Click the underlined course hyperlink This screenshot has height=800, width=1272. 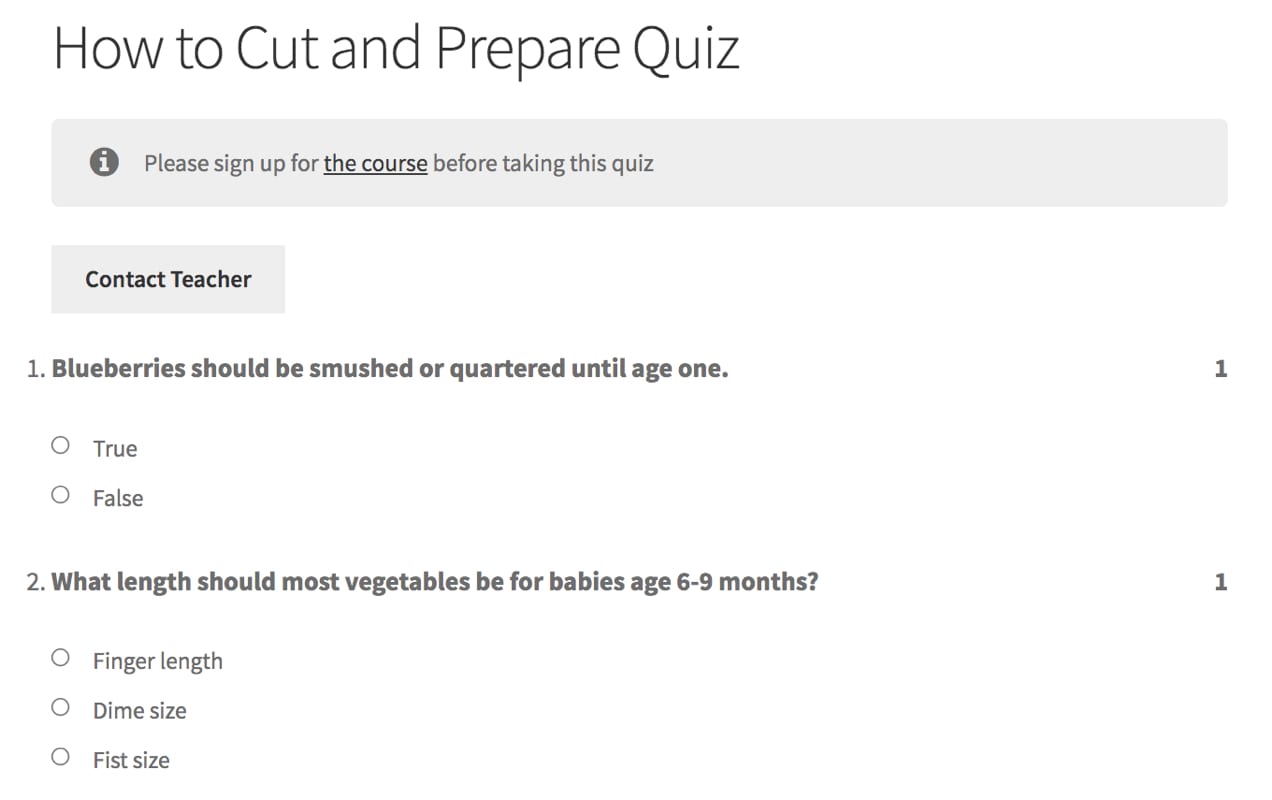coord(375,163)
